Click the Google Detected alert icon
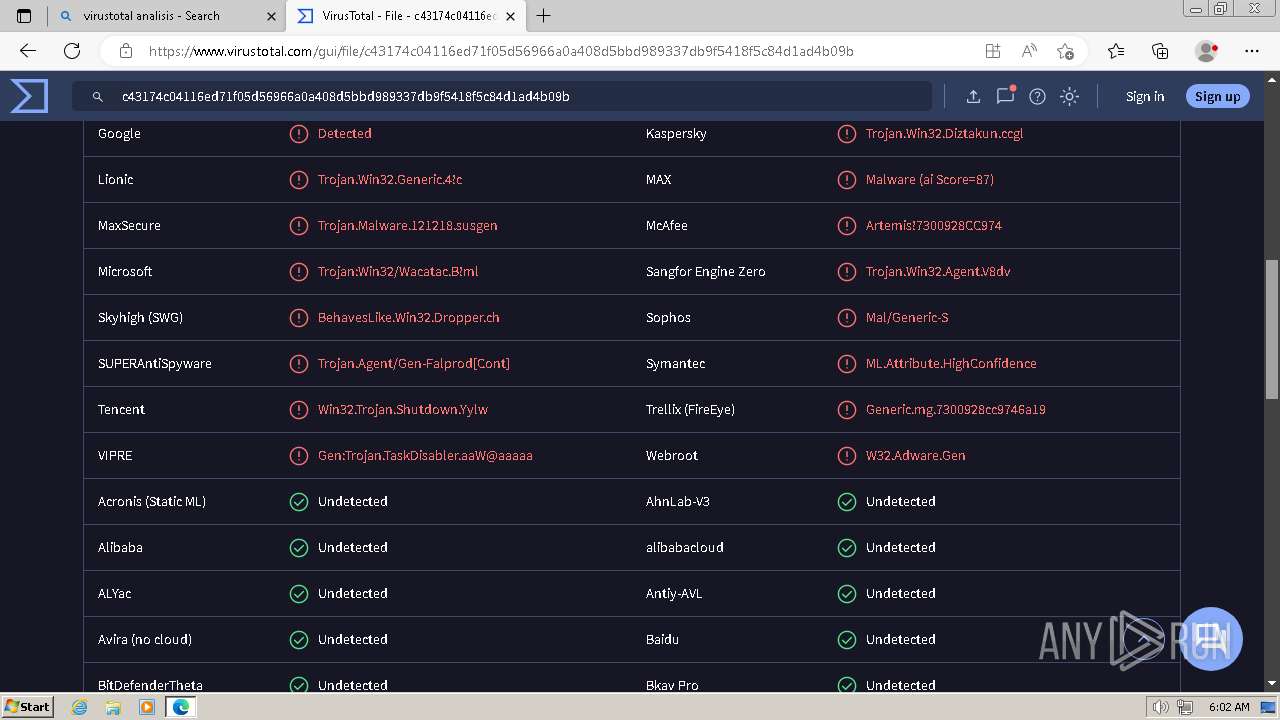Screen dimensions: 1280x720 point(298,134)
